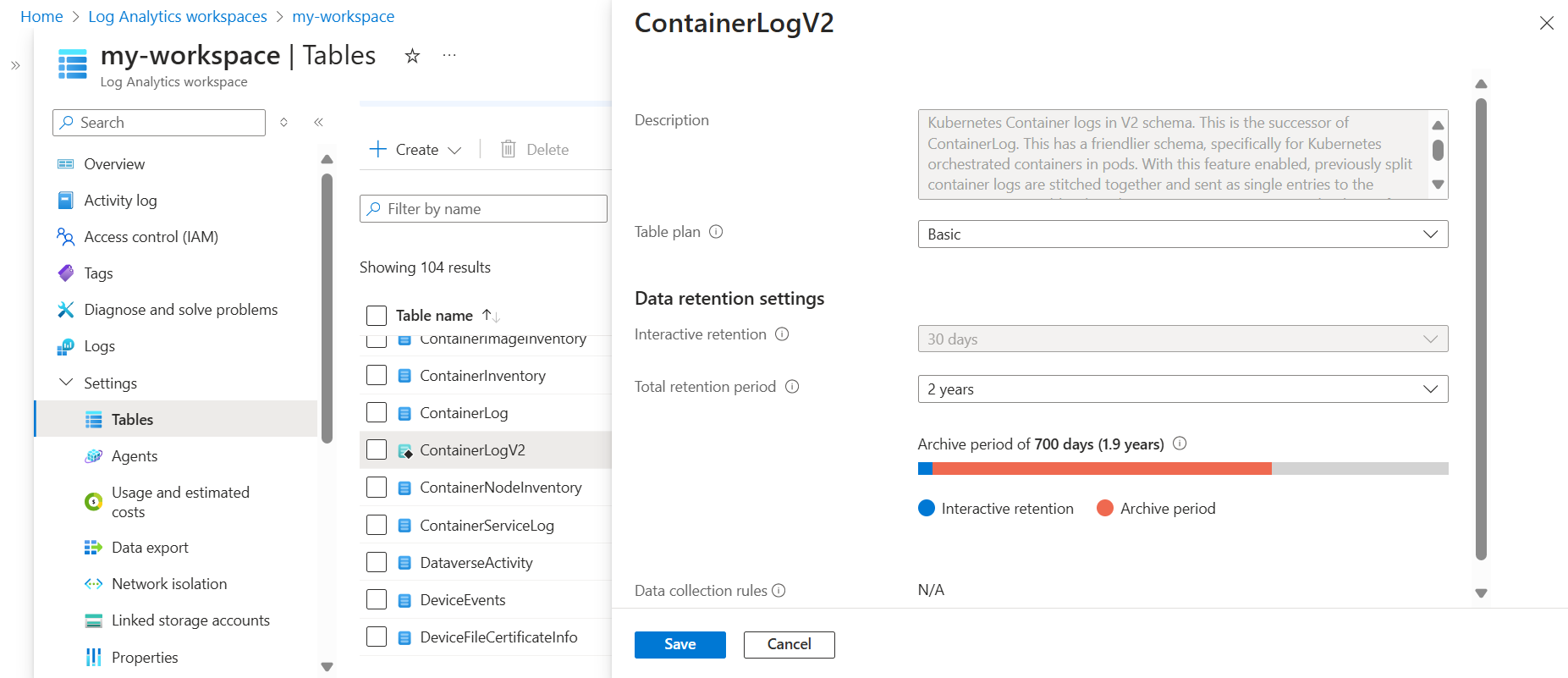Open the Table plan dropdown set to Basic
Image resolution: width=1568 pixels, height=678 pixels.
click(x=1182, y=234)
